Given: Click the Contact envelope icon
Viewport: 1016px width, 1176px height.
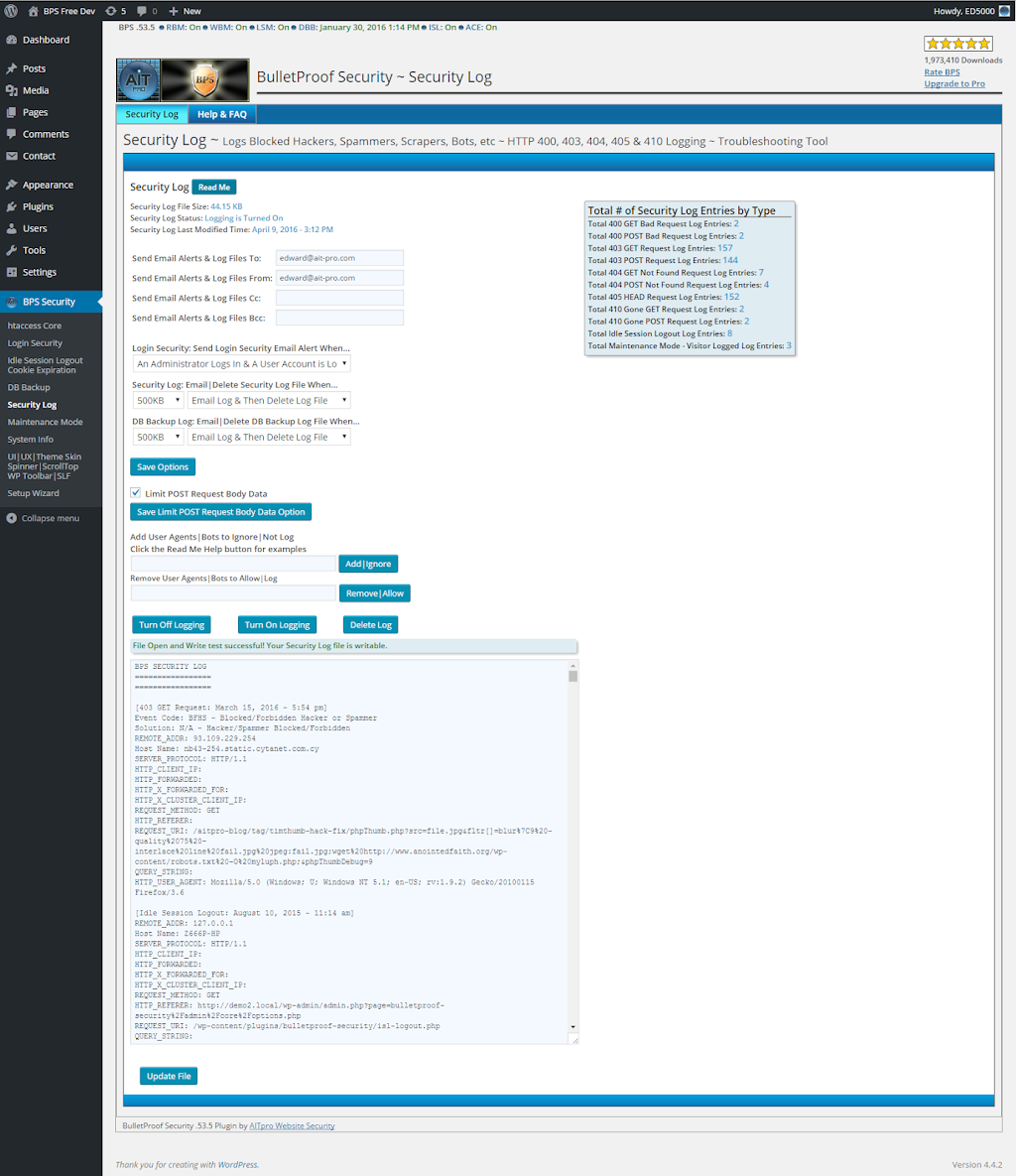Looking at the screenshot, I should 11,156.
